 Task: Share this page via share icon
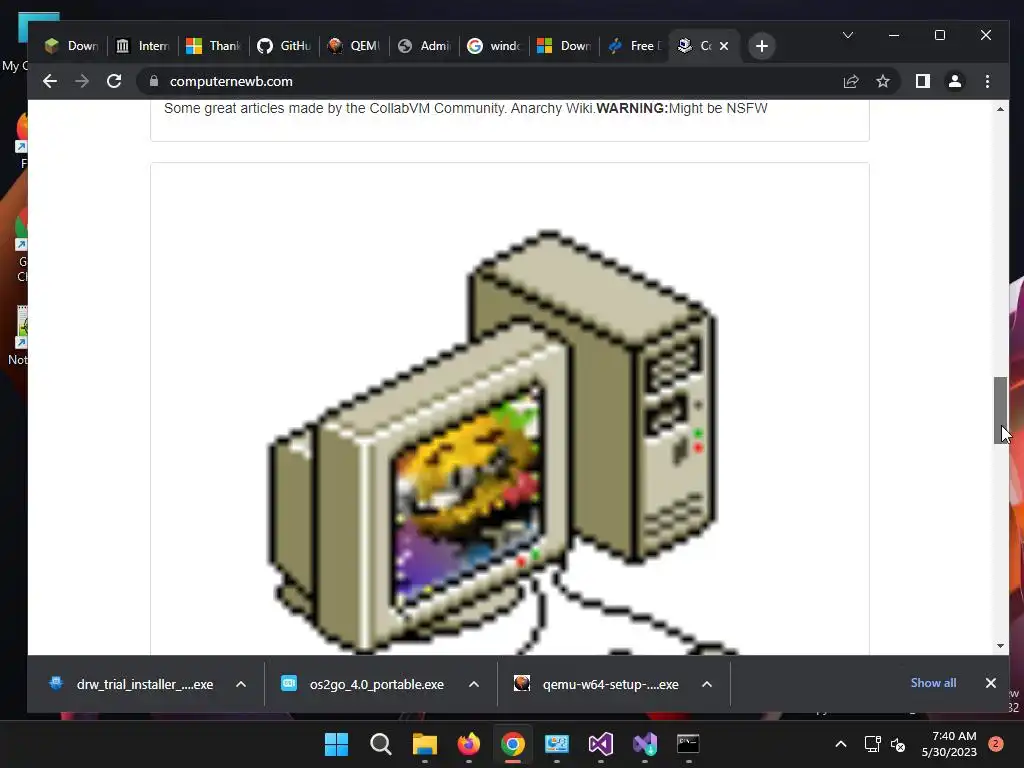851,81
